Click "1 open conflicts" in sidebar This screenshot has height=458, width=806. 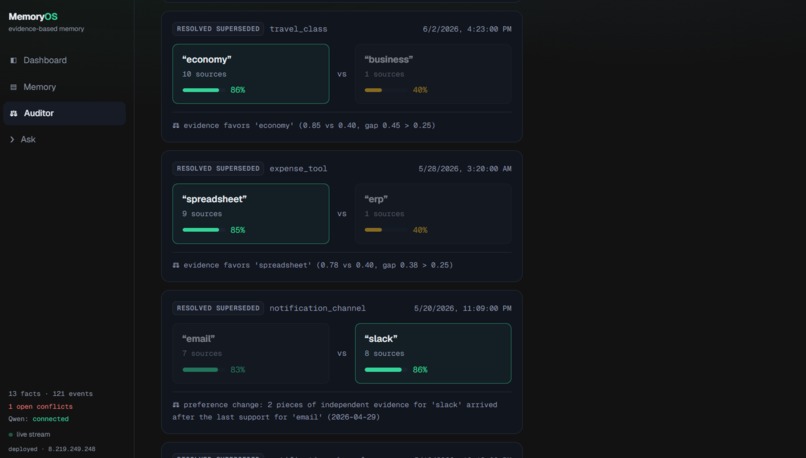tap(41, 407)
